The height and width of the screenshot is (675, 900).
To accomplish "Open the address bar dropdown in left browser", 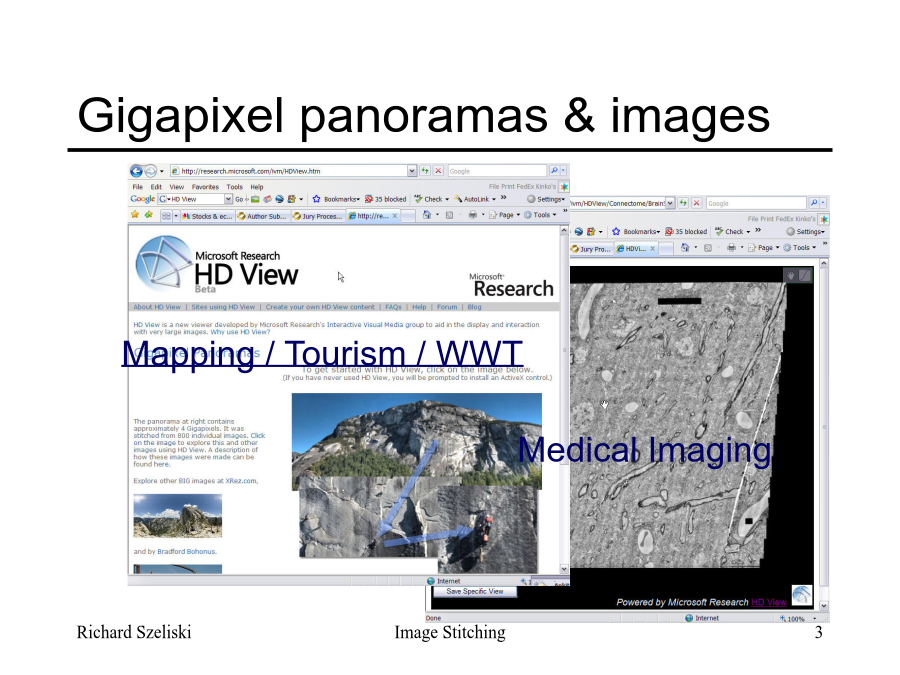I will pos(412,171).
